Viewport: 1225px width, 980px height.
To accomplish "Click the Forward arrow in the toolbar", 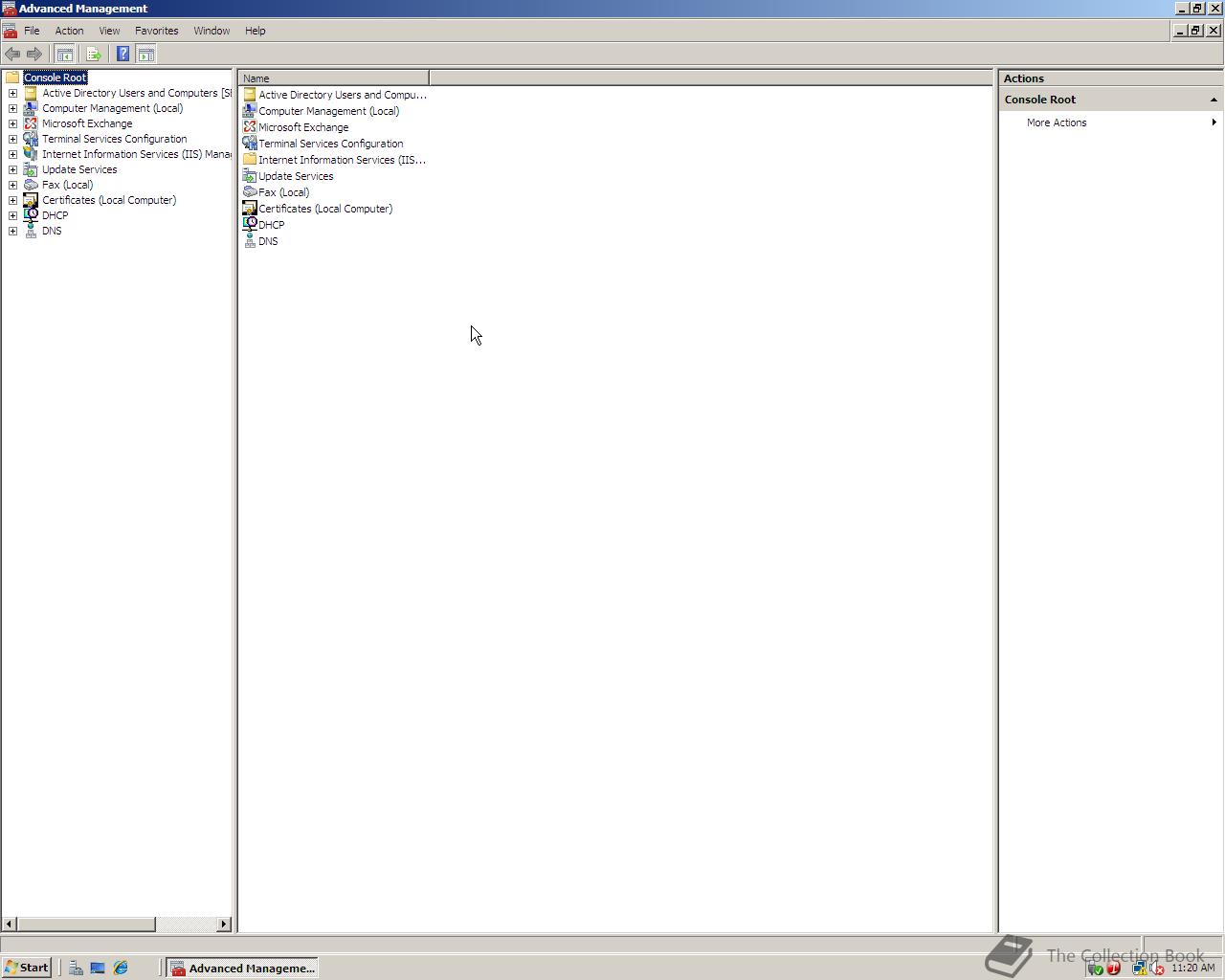I will (x=34, y=55).
